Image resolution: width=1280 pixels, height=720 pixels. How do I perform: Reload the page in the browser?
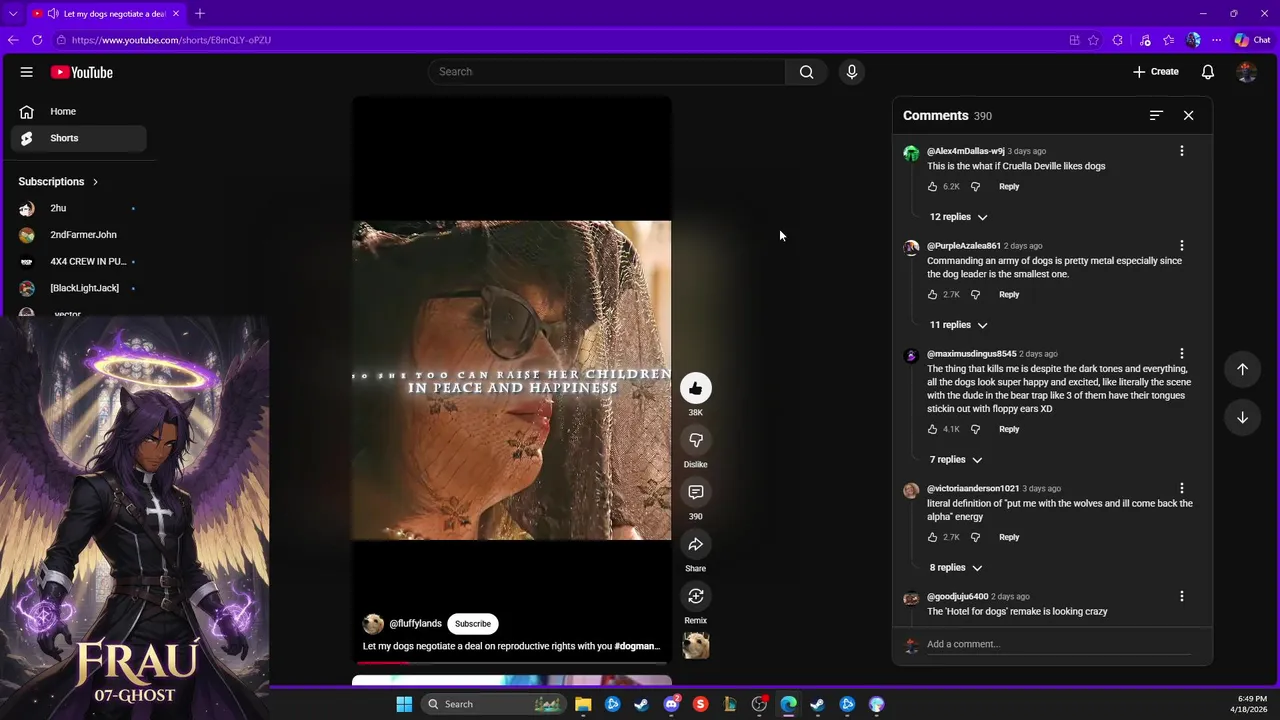click(x=37, y=40)
